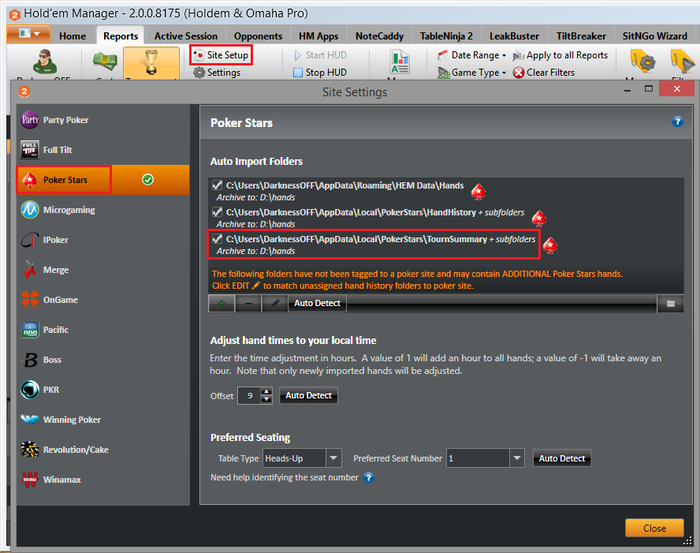Select OnGame site icon
Viewport: 700px width, 553px height.
point(30,299)
